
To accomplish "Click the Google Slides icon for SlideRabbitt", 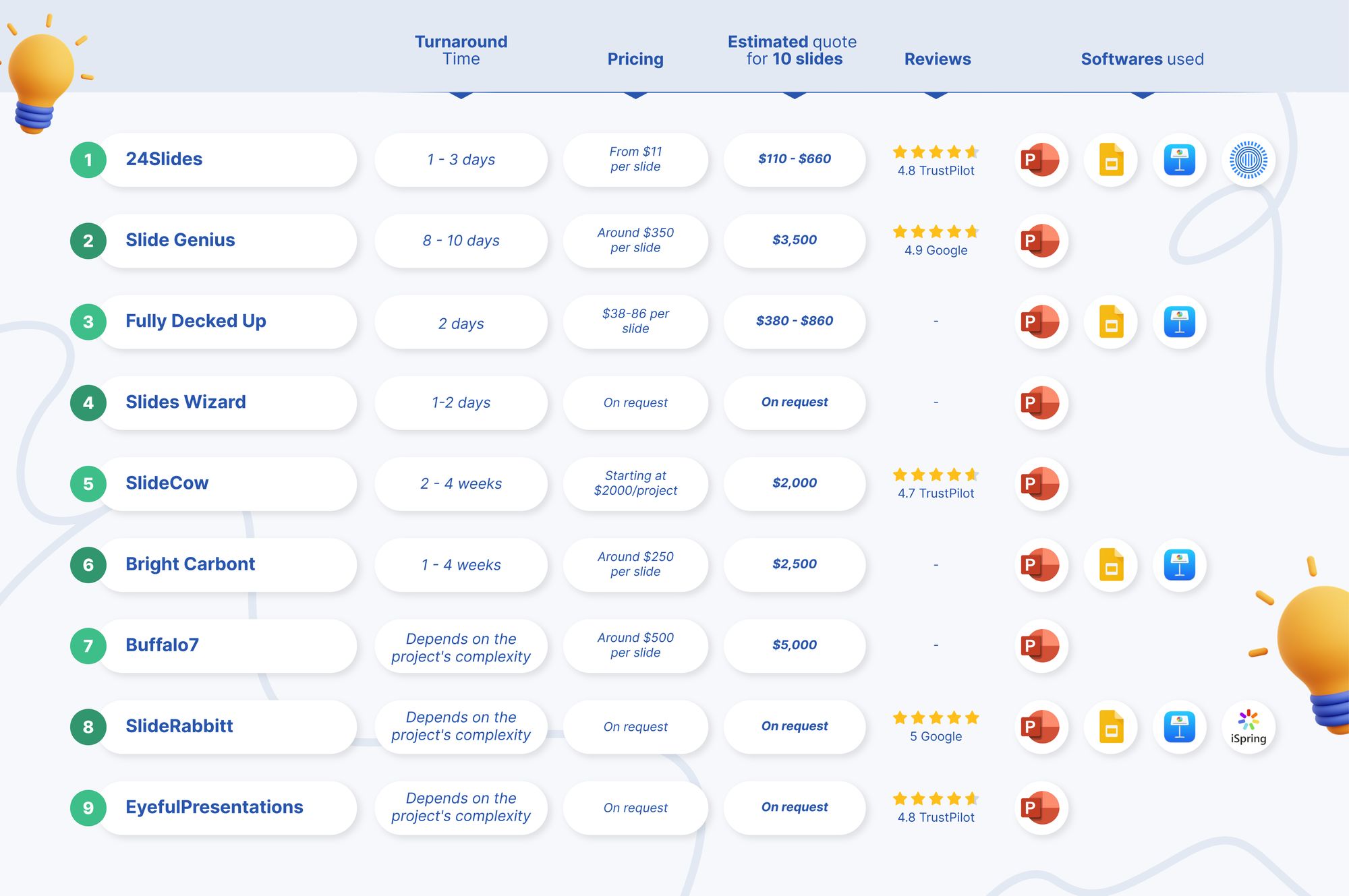I will (1111, 727).
